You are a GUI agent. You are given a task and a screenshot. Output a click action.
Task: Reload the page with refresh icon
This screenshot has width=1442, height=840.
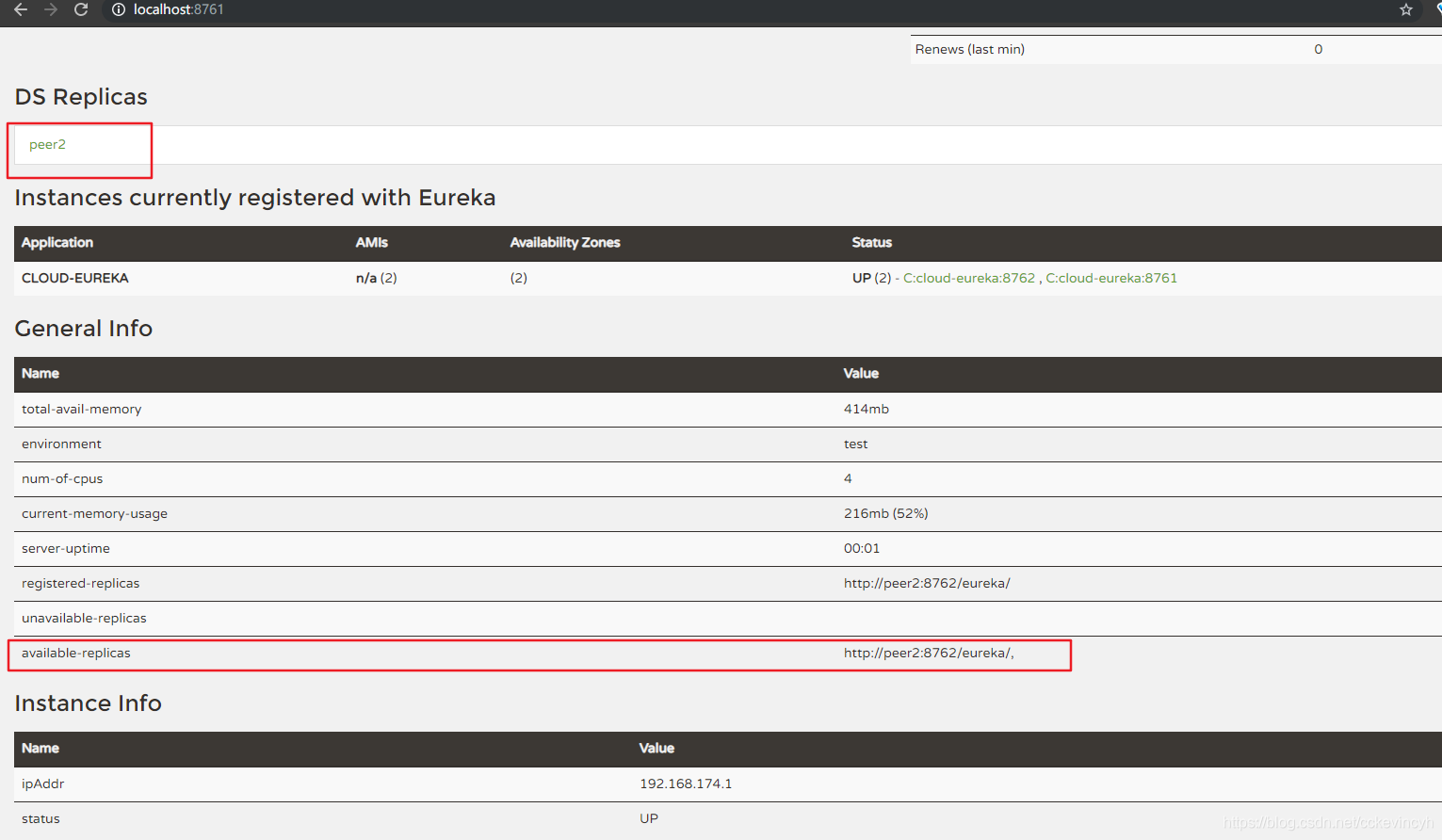[x=81, y=9]
